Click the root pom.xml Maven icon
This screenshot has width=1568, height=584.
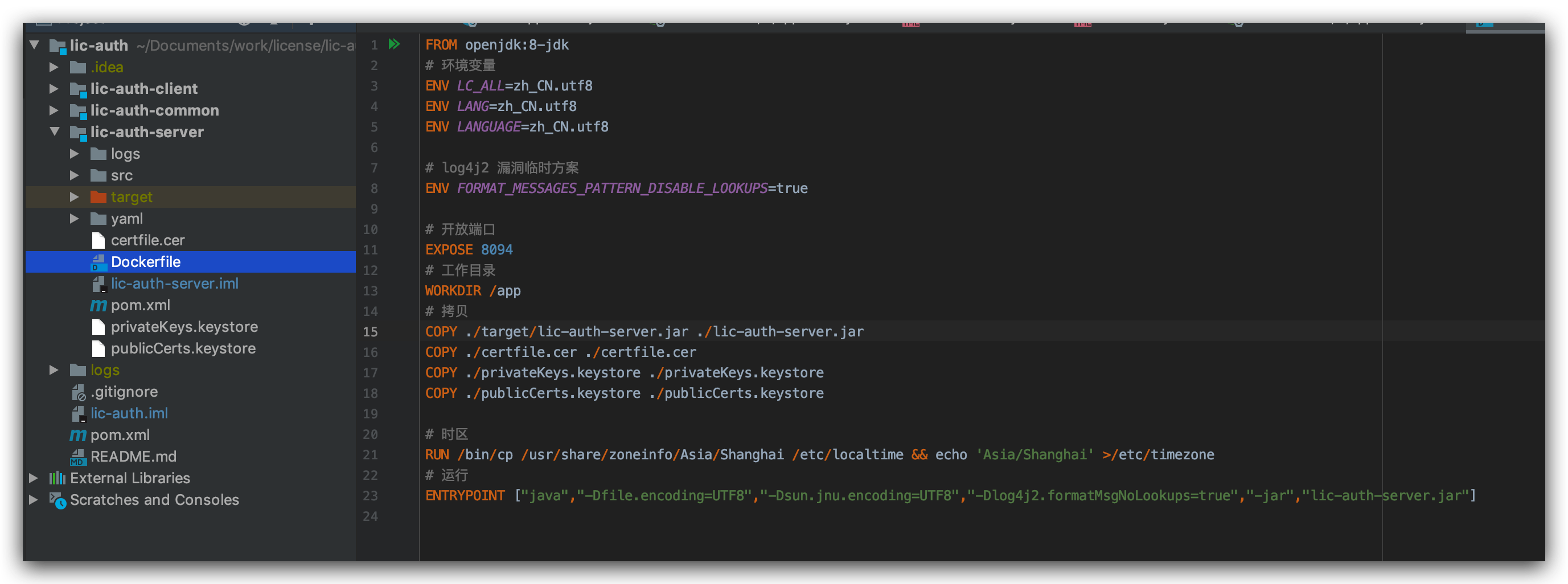78,435
